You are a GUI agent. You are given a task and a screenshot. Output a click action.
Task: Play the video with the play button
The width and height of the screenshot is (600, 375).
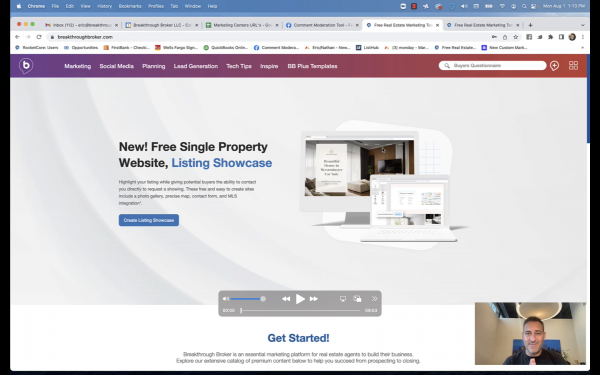(300, 299)
